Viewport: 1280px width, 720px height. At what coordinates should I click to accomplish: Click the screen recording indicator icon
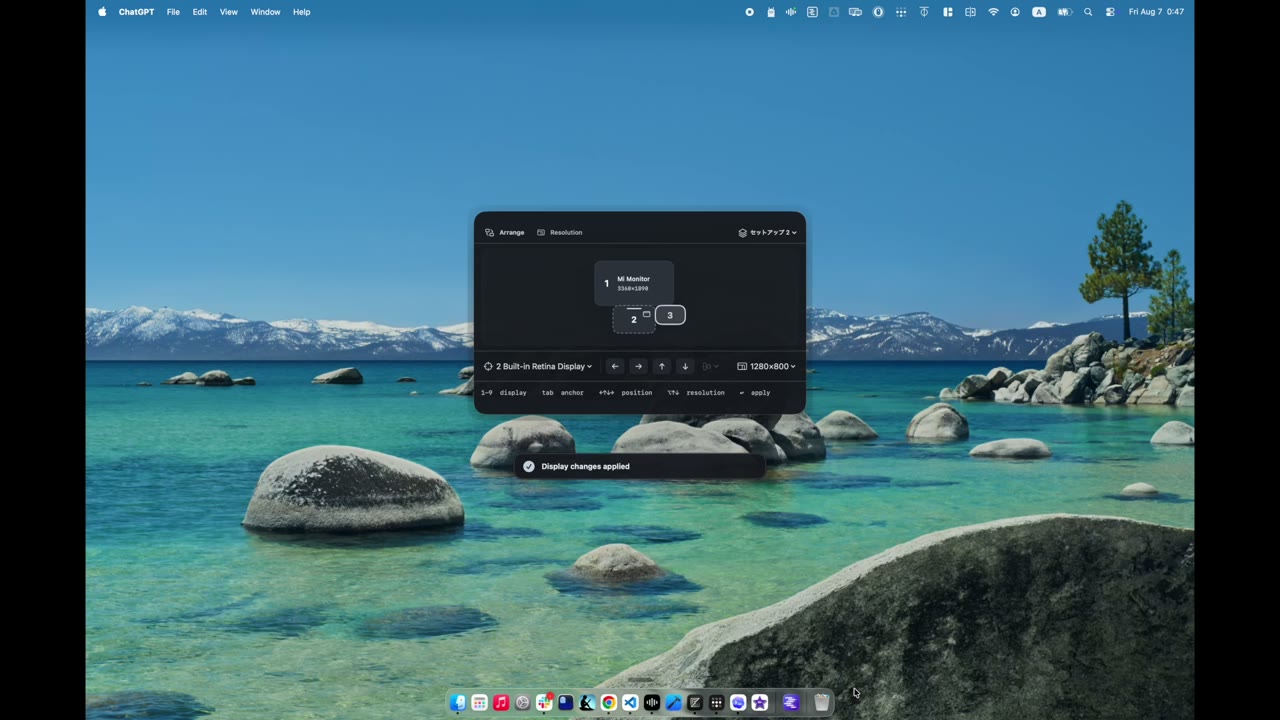click(750, 12)
